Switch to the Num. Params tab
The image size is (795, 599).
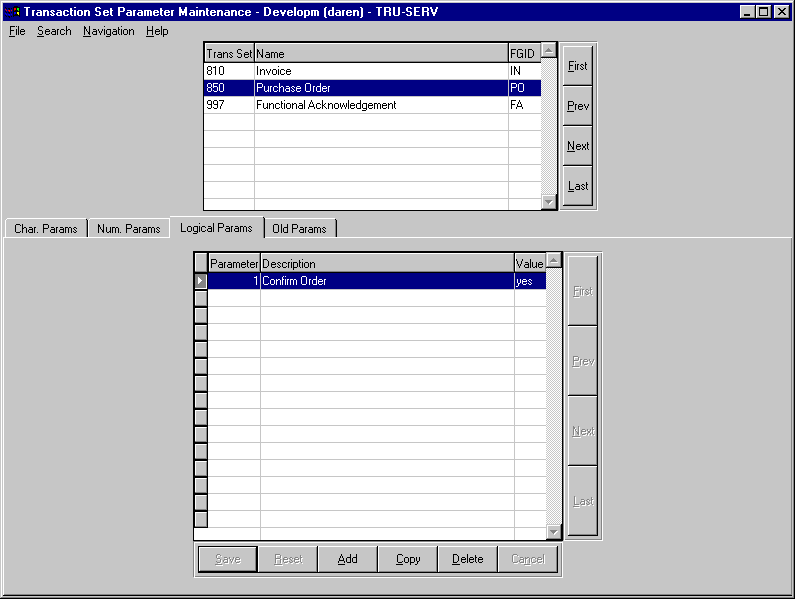(129, 229)
